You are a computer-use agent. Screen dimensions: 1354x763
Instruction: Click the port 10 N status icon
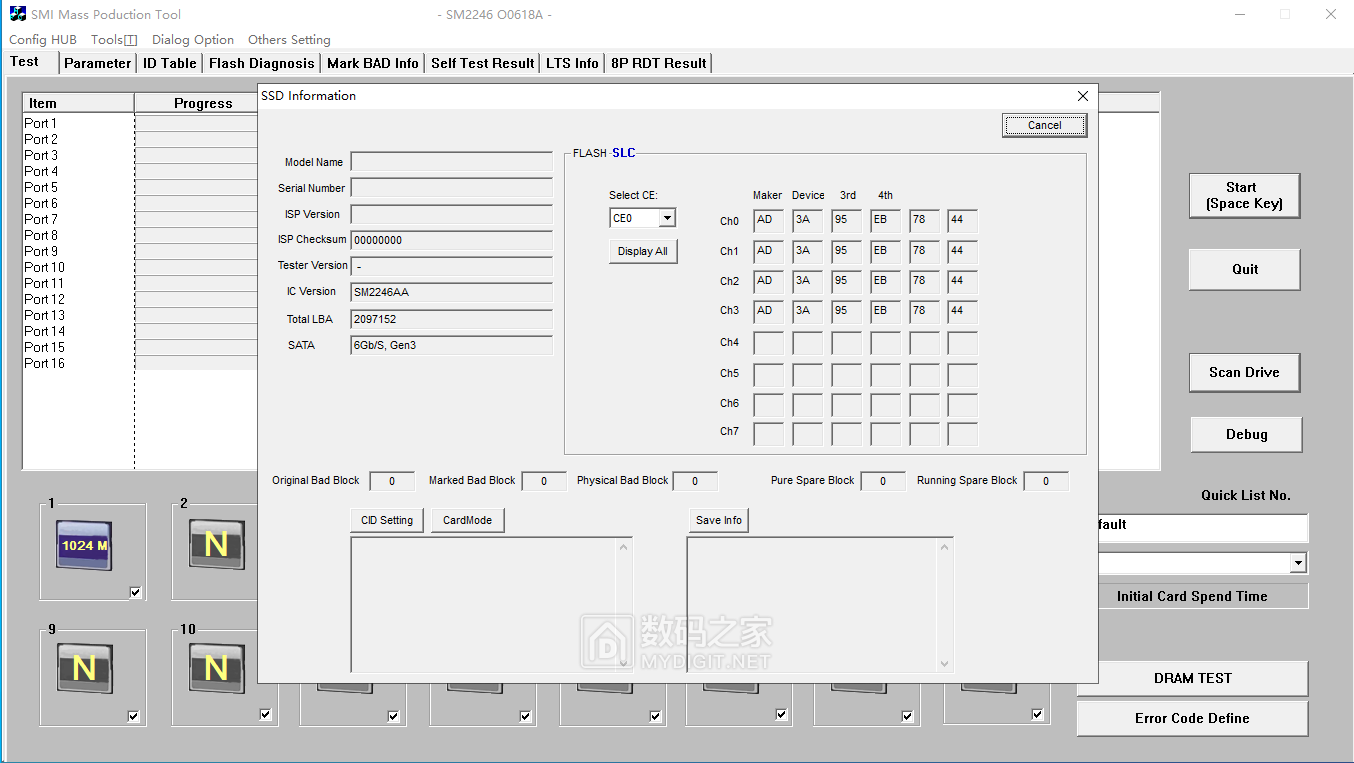(x=216, y=669)
